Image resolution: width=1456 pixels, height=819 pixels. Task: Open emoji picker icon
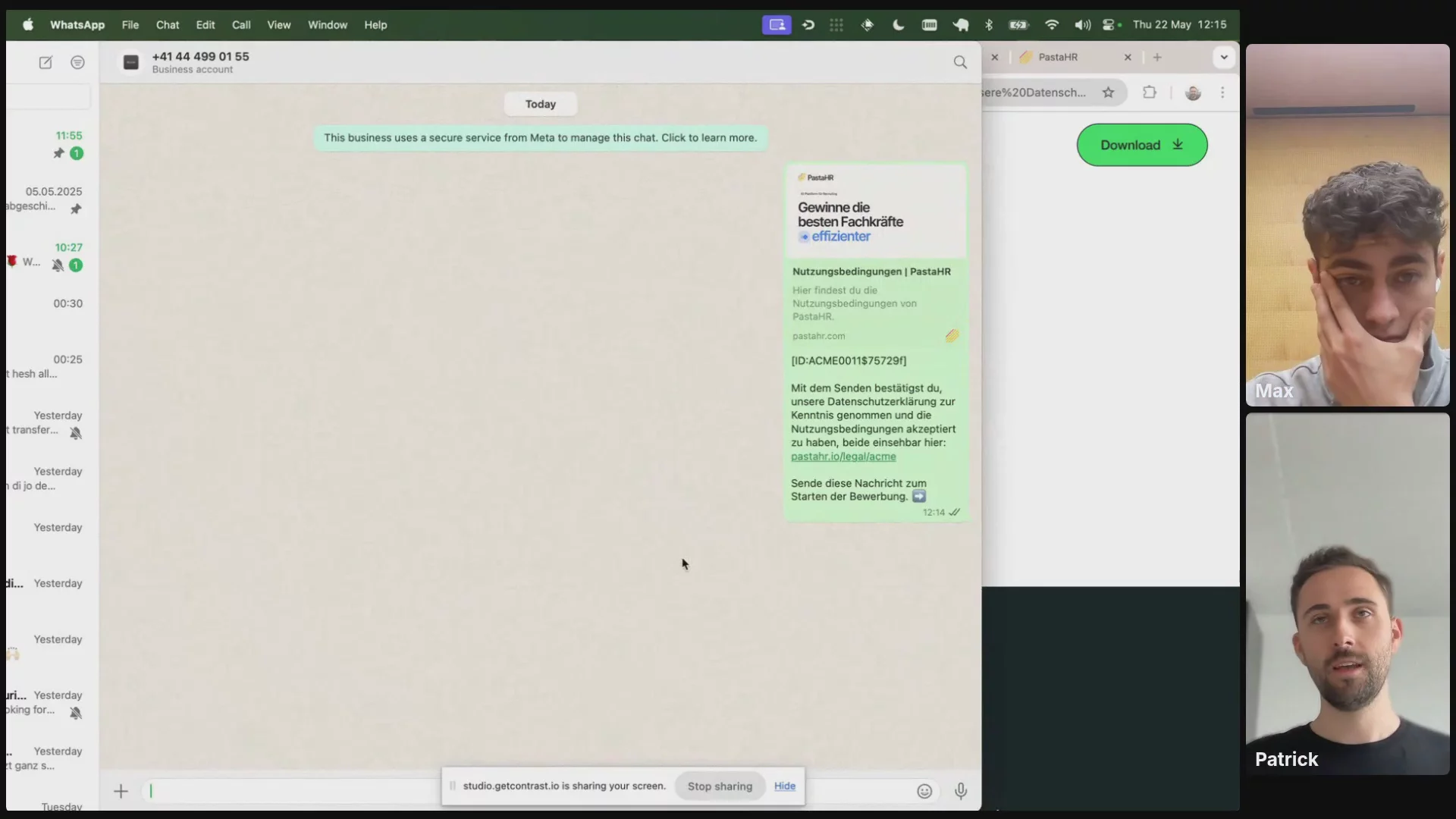(x=924, y=791)
